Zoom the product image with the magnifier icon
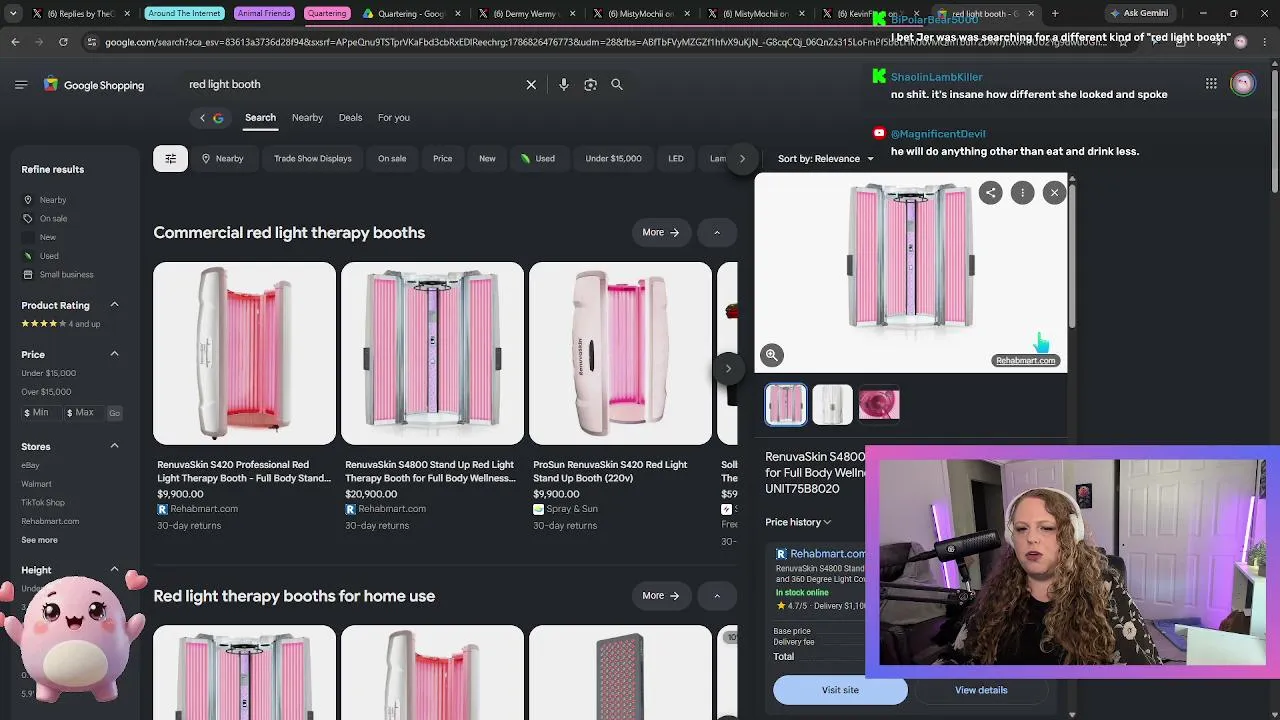 772,355
